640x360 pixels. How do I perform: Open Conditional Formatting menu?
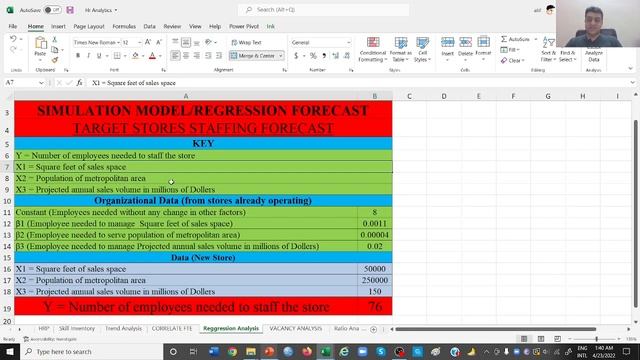pyautogui.click(x=373, y=49)
